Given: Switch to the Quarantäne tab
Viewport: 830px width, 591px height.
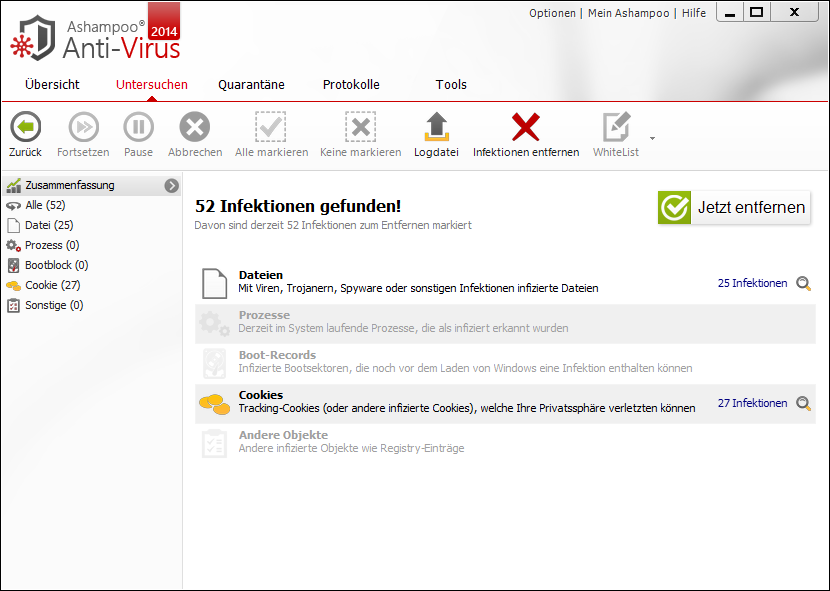Looking at the screenshot, I should 251,85.
